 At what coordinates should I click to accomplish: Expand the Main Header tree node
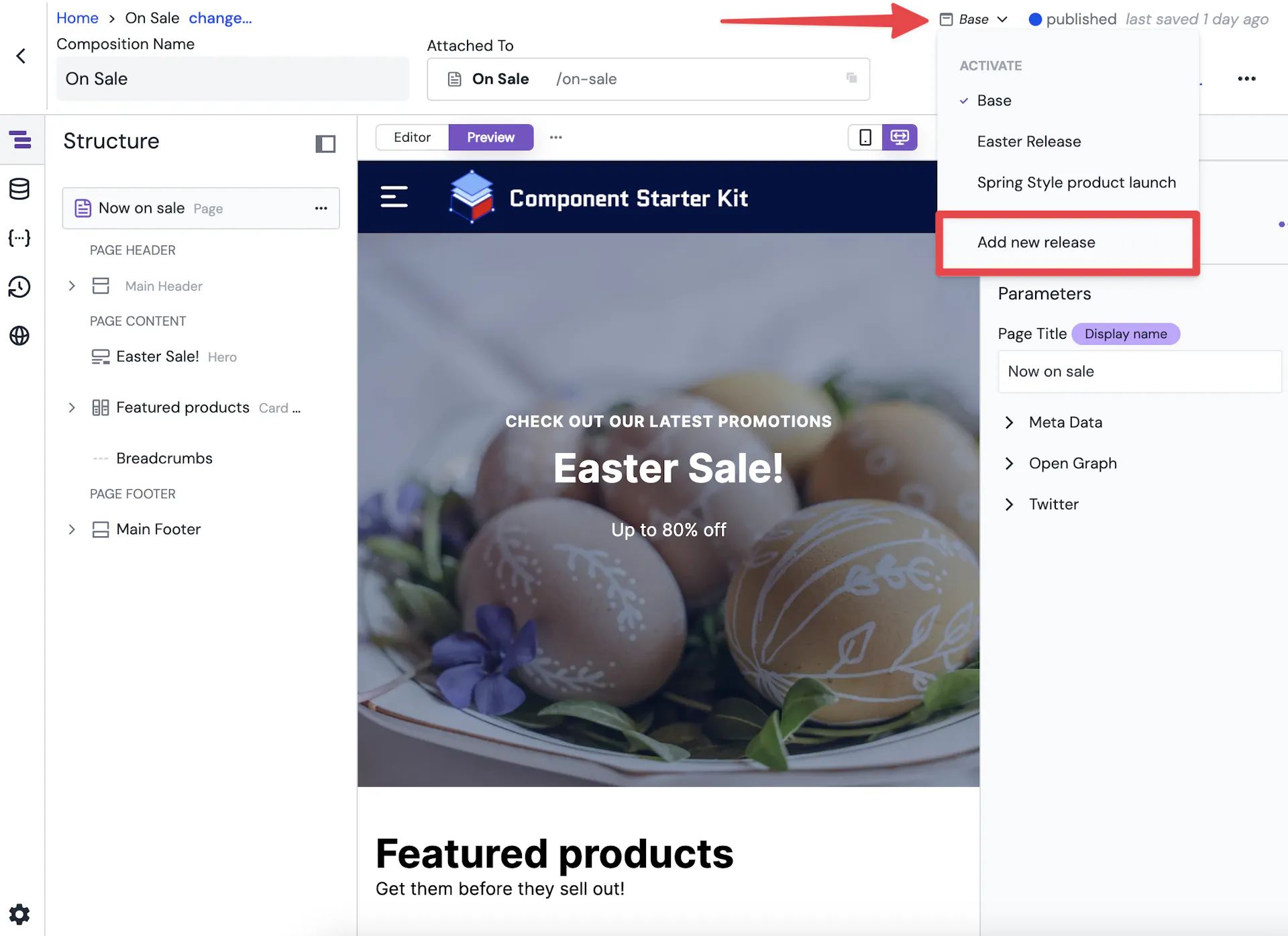[x=72, y=286]
